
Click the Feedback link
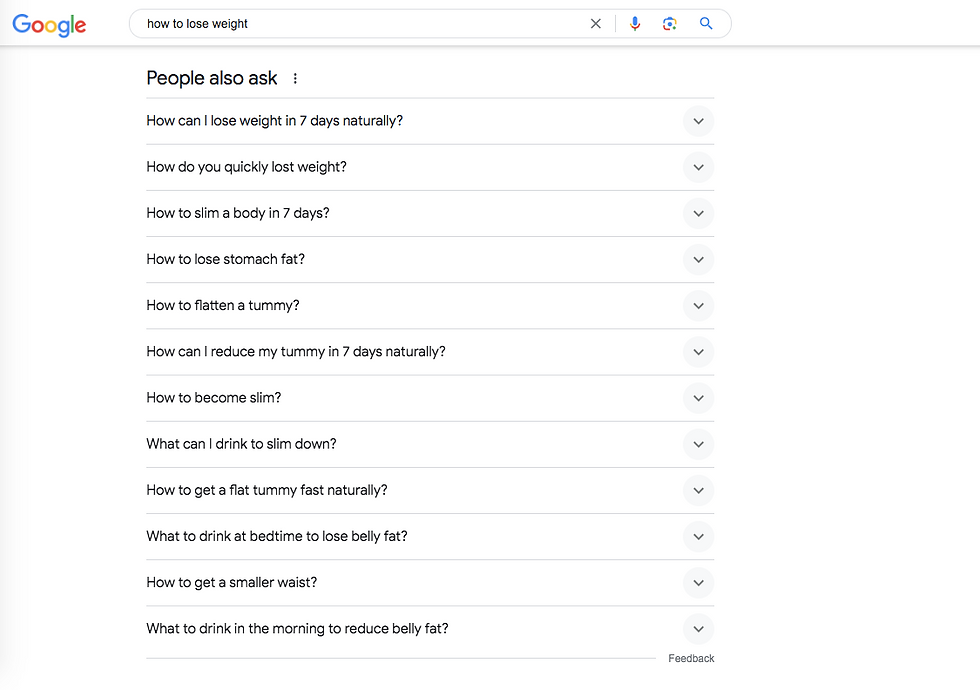[691, 658]
